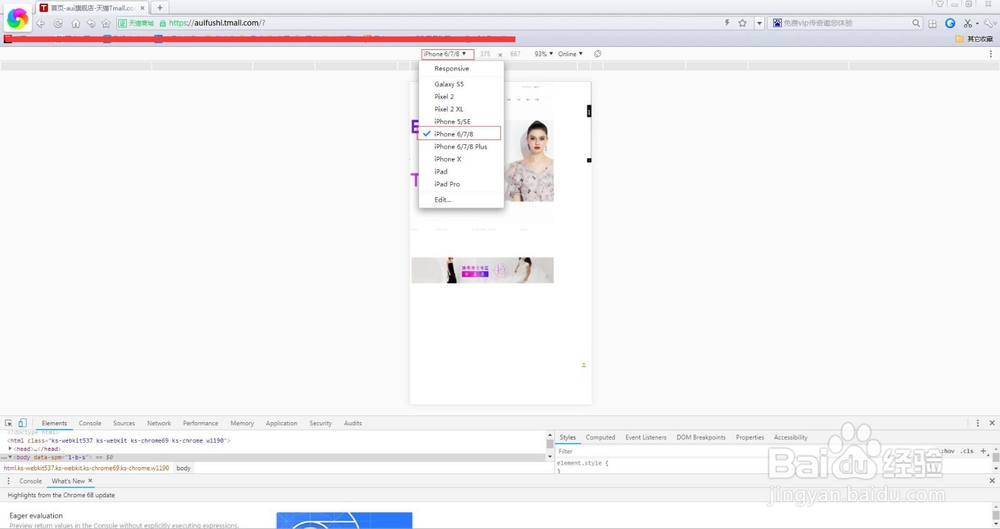
Task: Open the Memory tab
Action: pyautogui.click(x=242, y=423)
